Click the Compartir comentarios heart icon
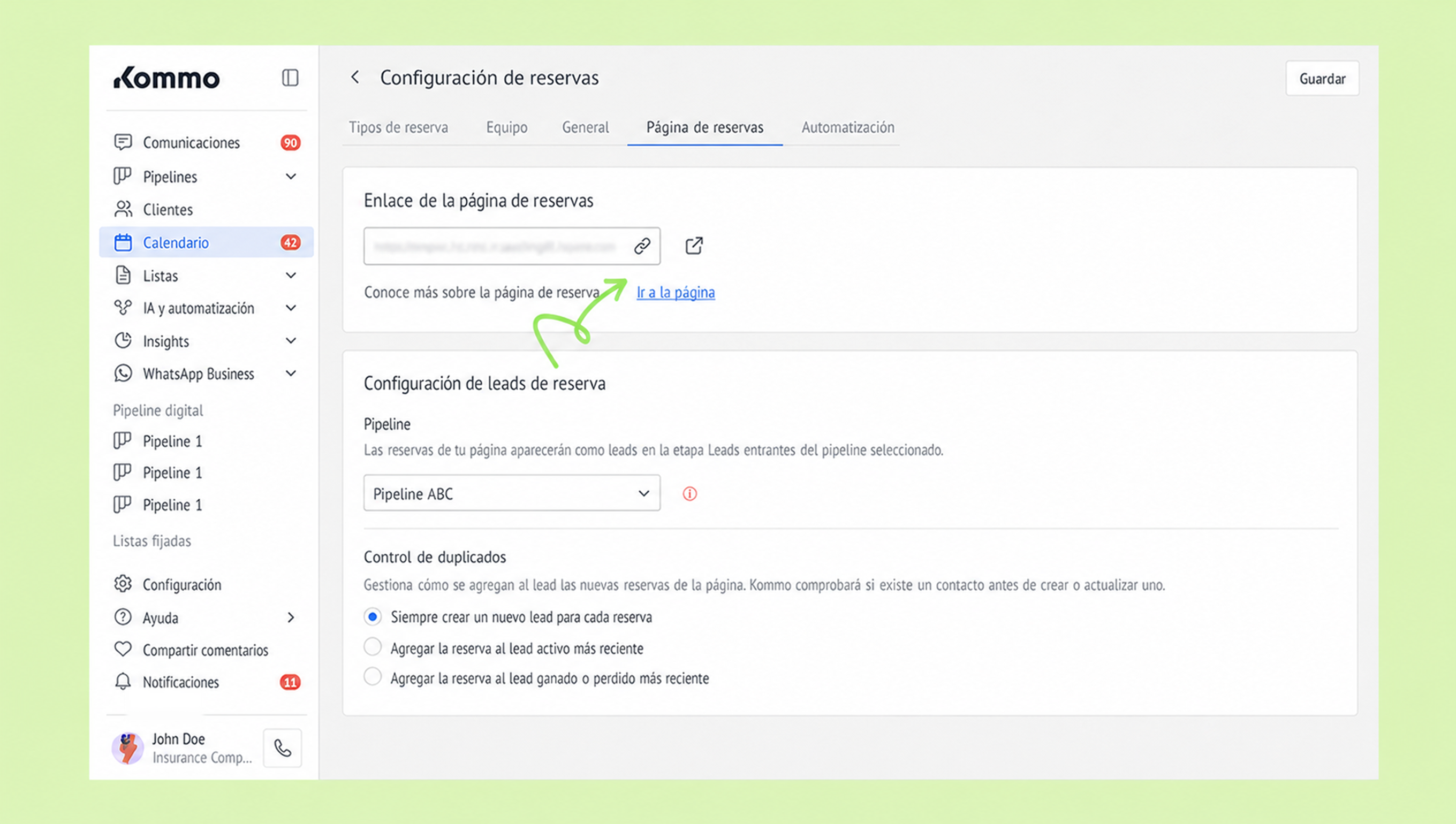This screenshot has width=1456, height=824. coord(123,649)
